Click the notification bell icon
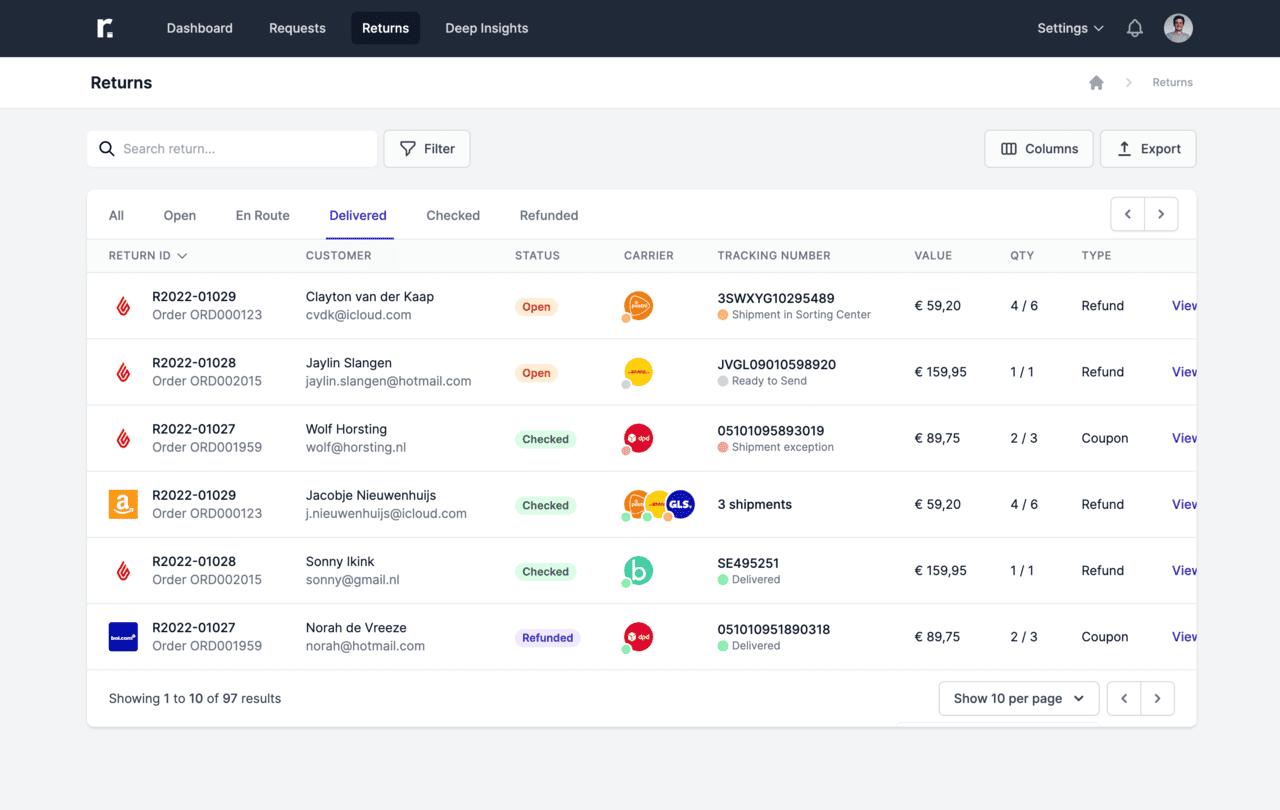1280x810 pixels. tap(1134, 28)
